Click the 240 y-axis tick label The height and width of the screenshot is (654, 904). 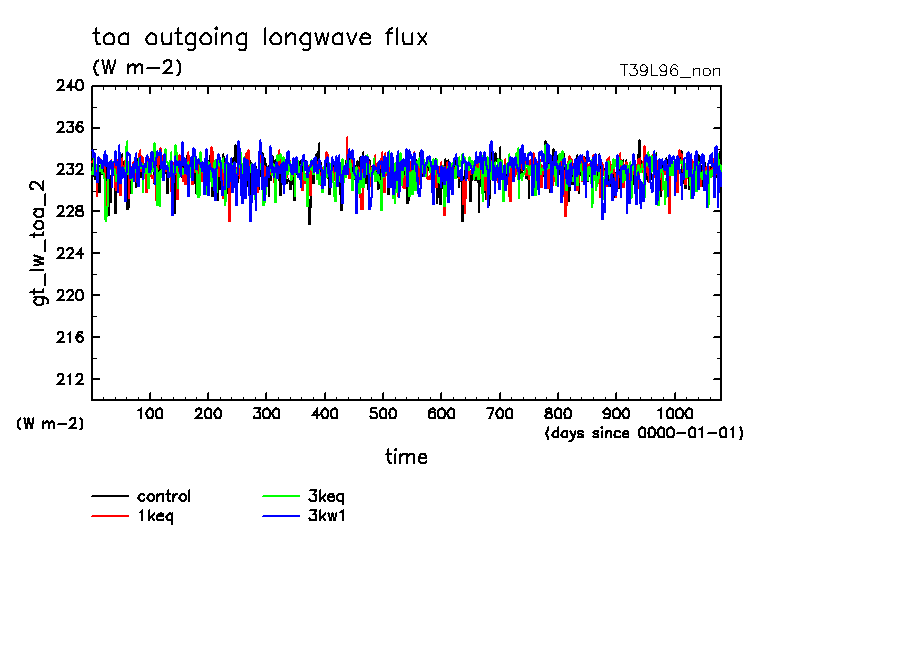(x=69, y=86)
